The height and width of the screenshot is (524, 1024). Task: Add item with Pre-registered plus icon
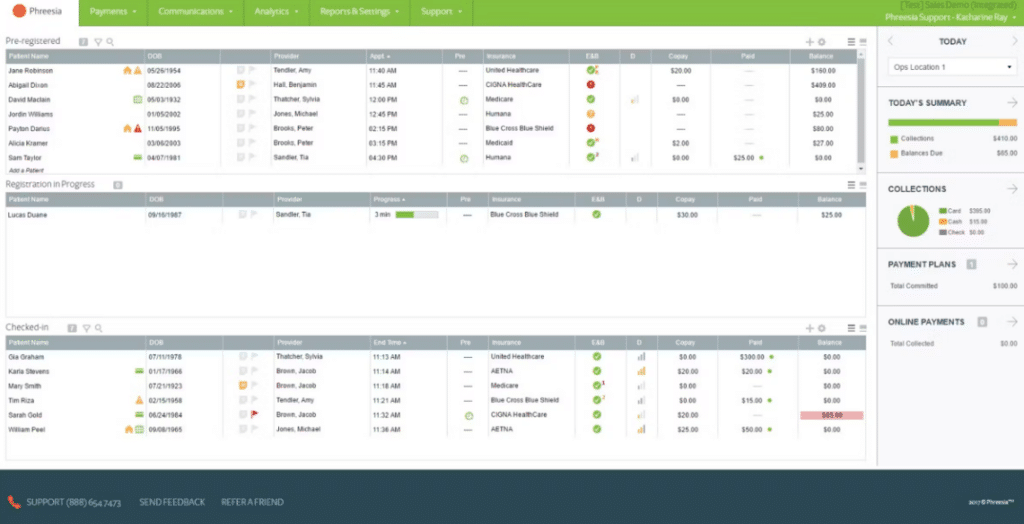pyautogui.click(x=810, y=42)
